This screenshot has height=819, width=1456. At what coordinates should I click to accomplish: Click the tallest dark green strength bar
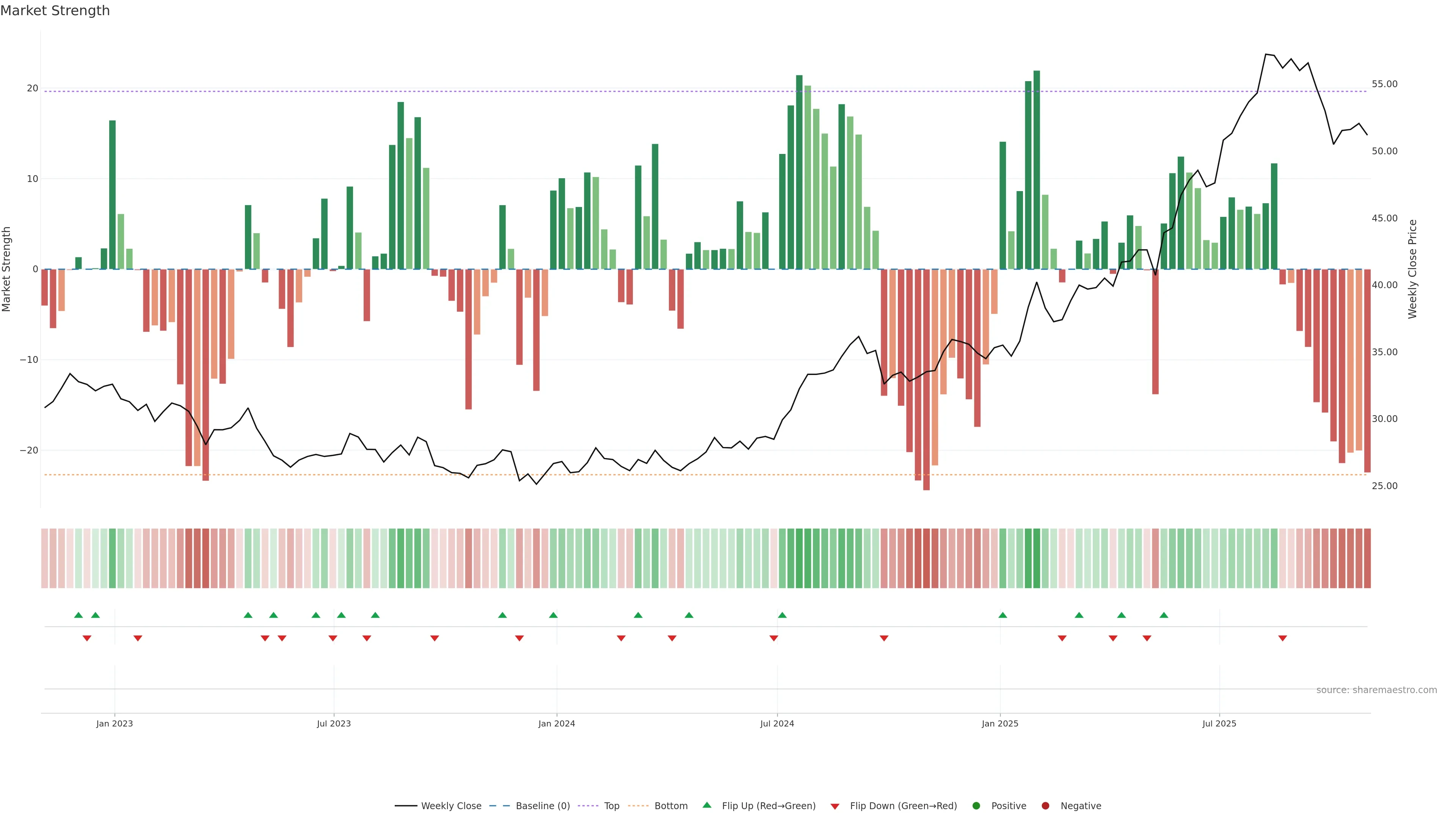pyautogui.click(x=1037, y=169)
